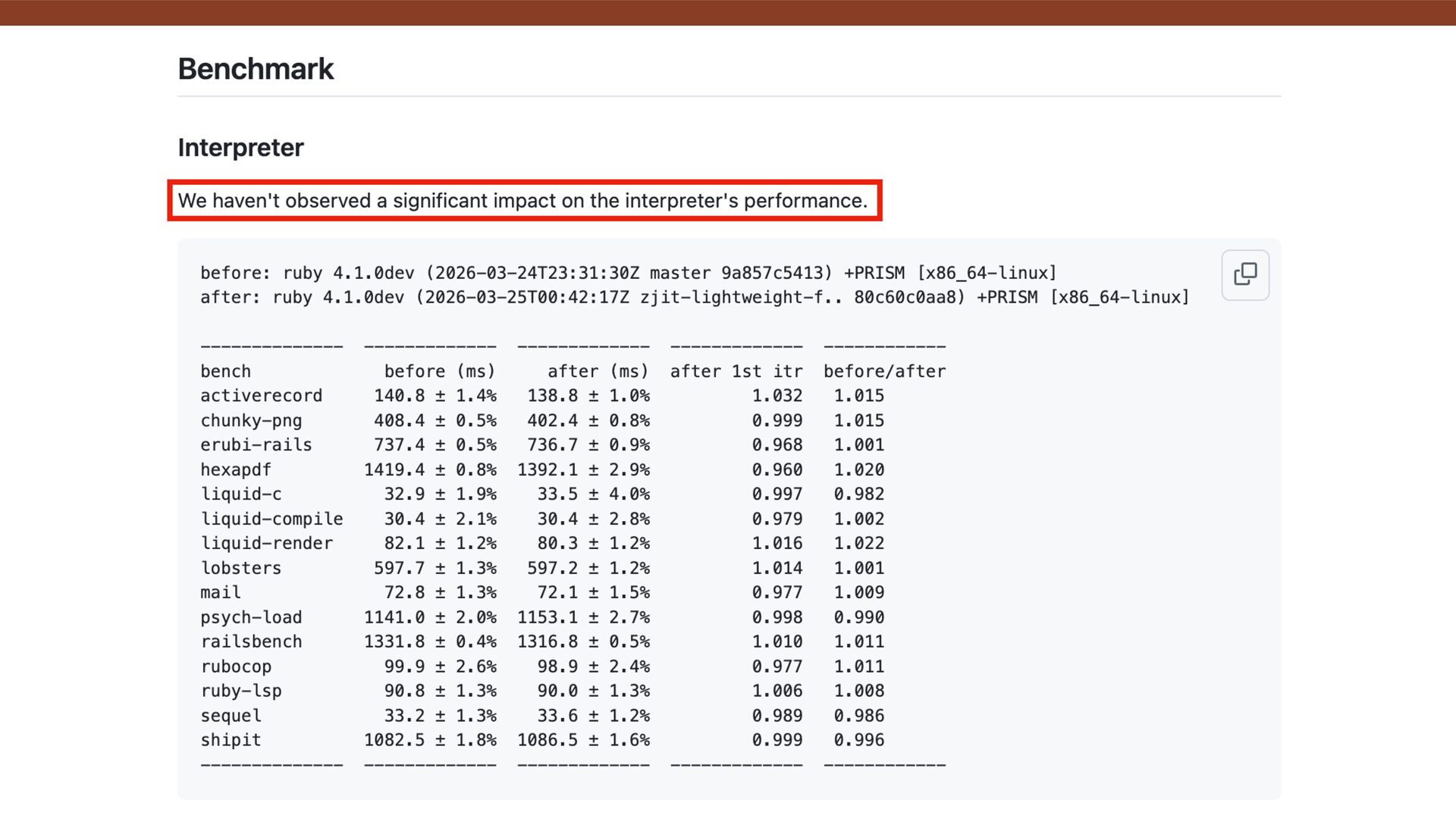Viewport: 1456px width, 819px height.
Task: Click the psych-load before value 1141.0
Action: pyautogui.click(x=394, y=618)
